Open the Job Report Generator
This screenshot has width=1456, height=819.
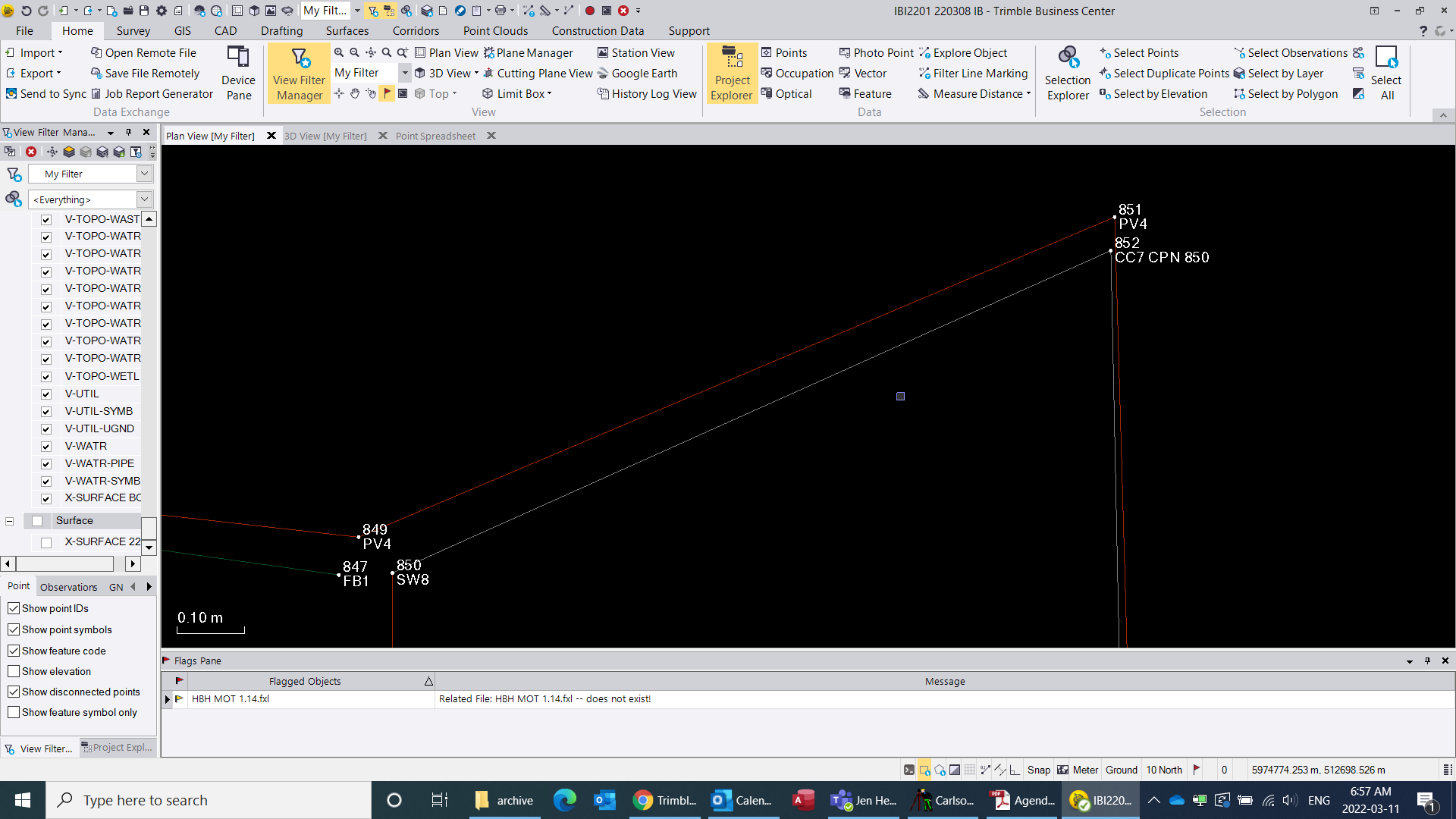(x=152, y=93)
